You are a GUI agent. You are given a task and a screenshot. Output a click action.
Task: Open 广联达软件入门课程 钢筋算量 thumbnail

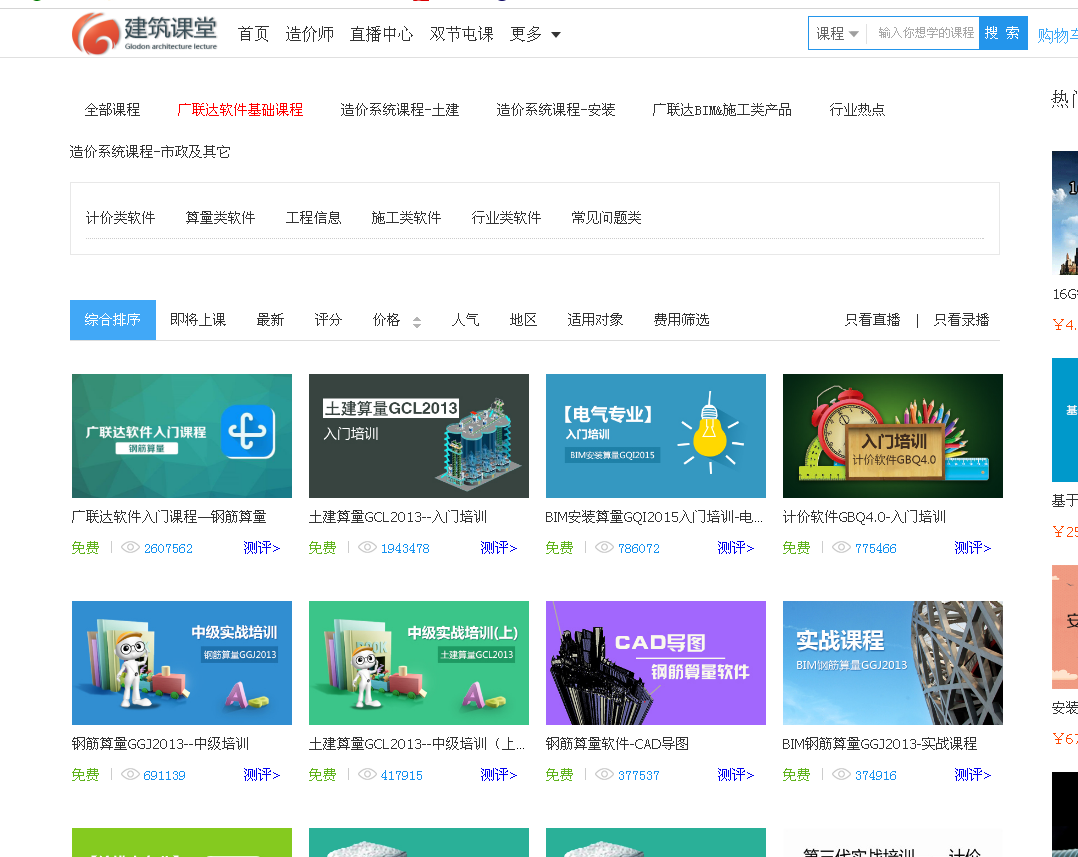click(182, 436)
